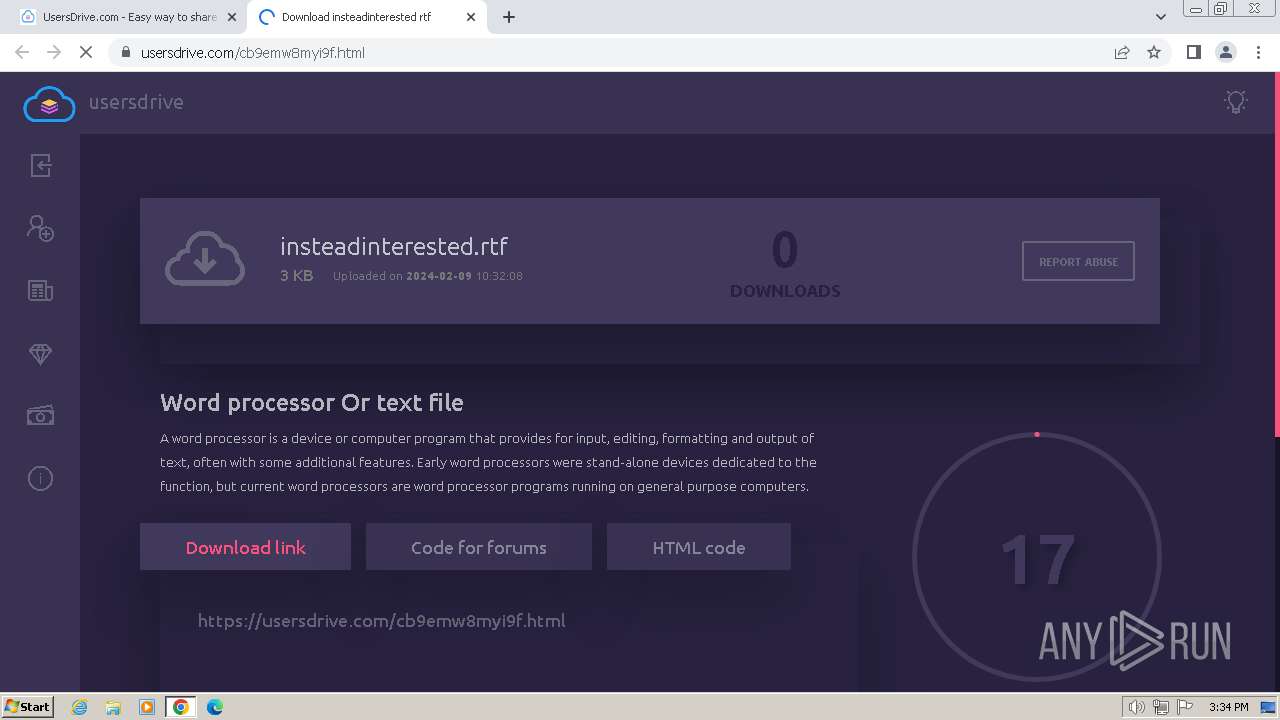Click the 0 downloads counter

point(785,264)
